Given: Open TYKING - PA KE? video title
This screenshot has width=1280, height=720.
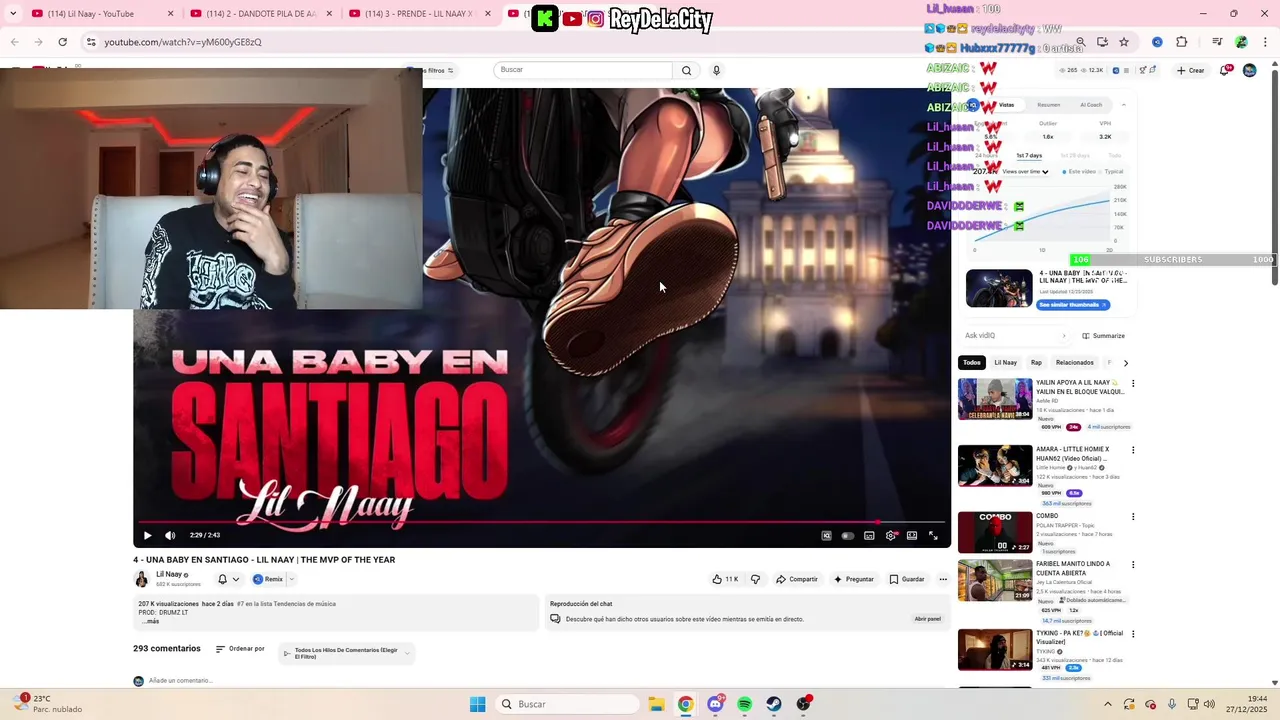Looking at the screenshot, I should [1078, 637].
